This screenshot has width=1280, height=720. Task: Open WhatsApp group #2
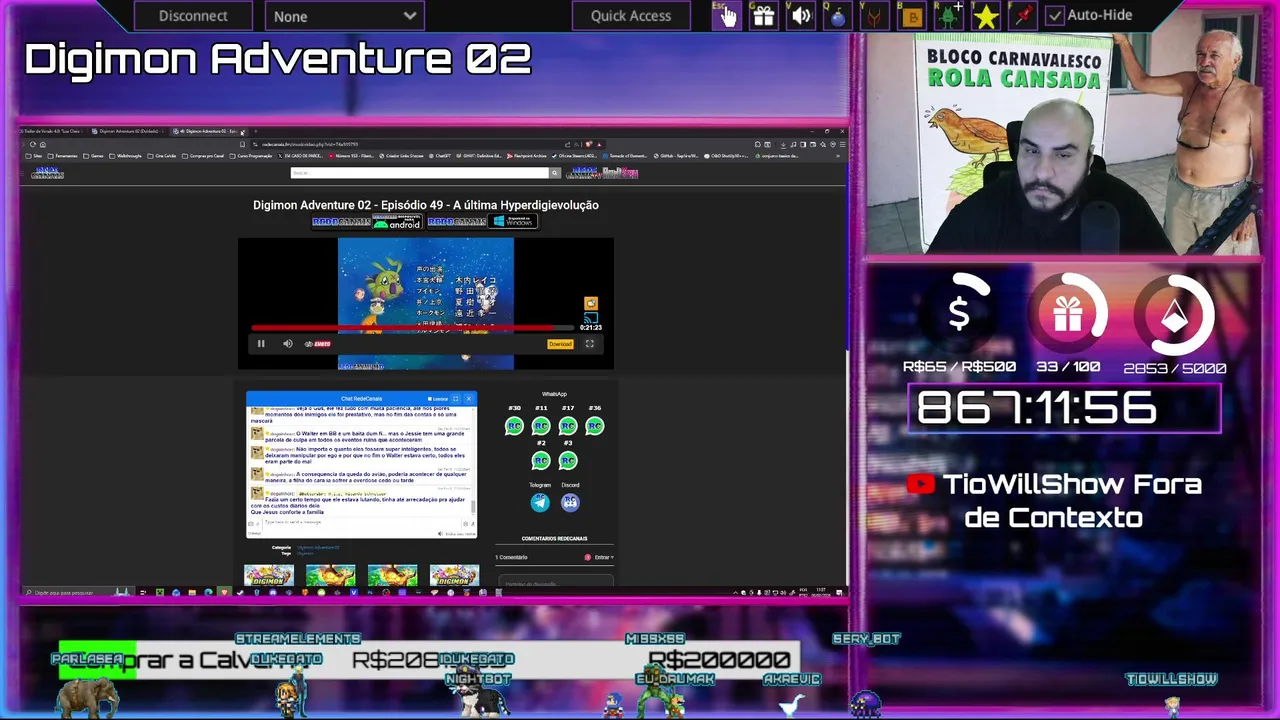pyautogui.click(x=541, y=460)
